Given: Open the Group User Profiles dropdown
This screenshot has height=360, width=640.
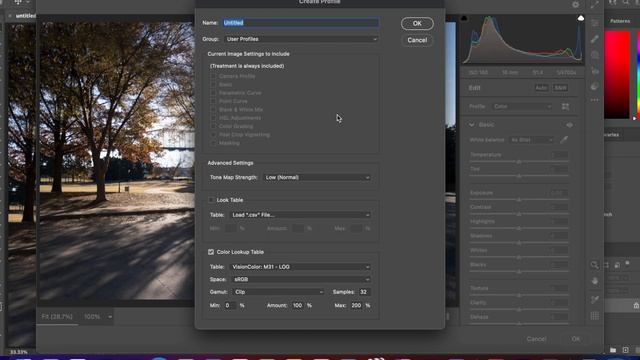Looking at the screenshot, I should 301,39.
